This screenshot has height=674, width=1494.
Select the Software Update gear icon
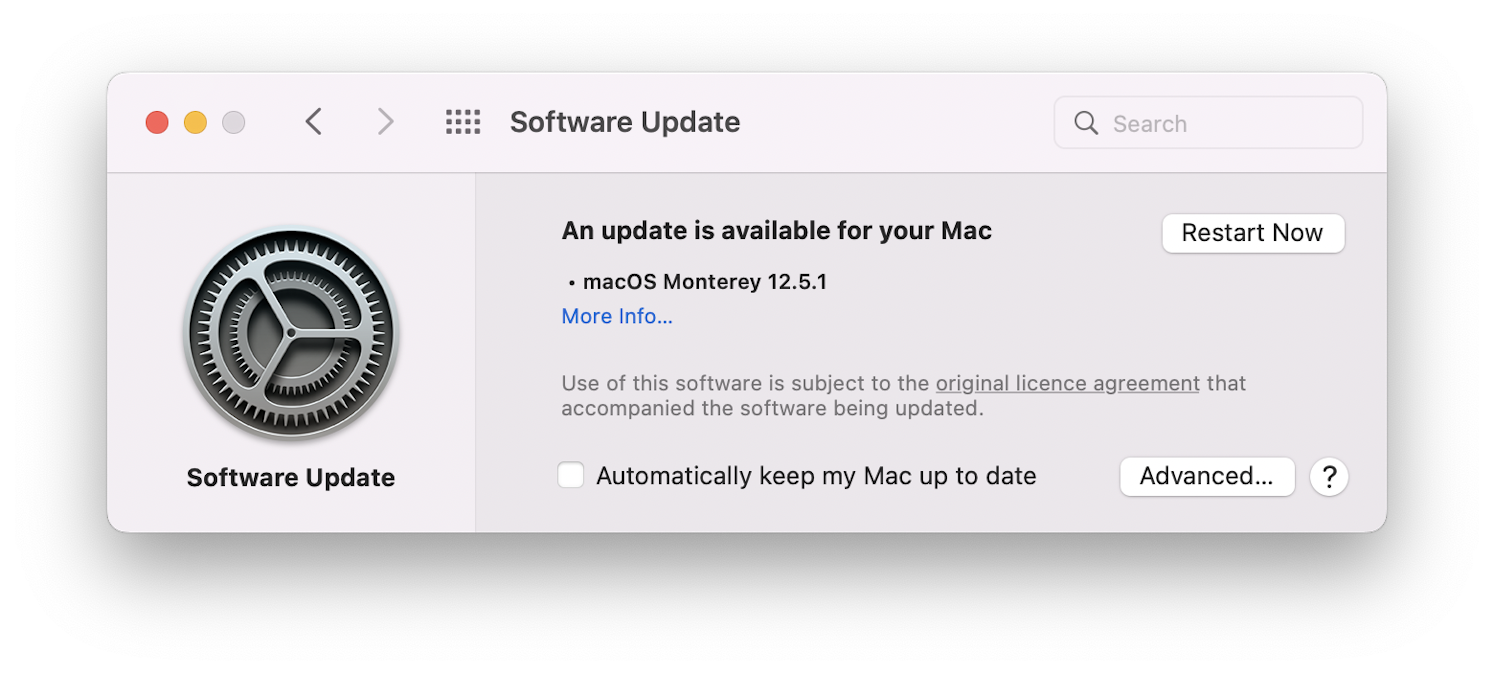291,333
